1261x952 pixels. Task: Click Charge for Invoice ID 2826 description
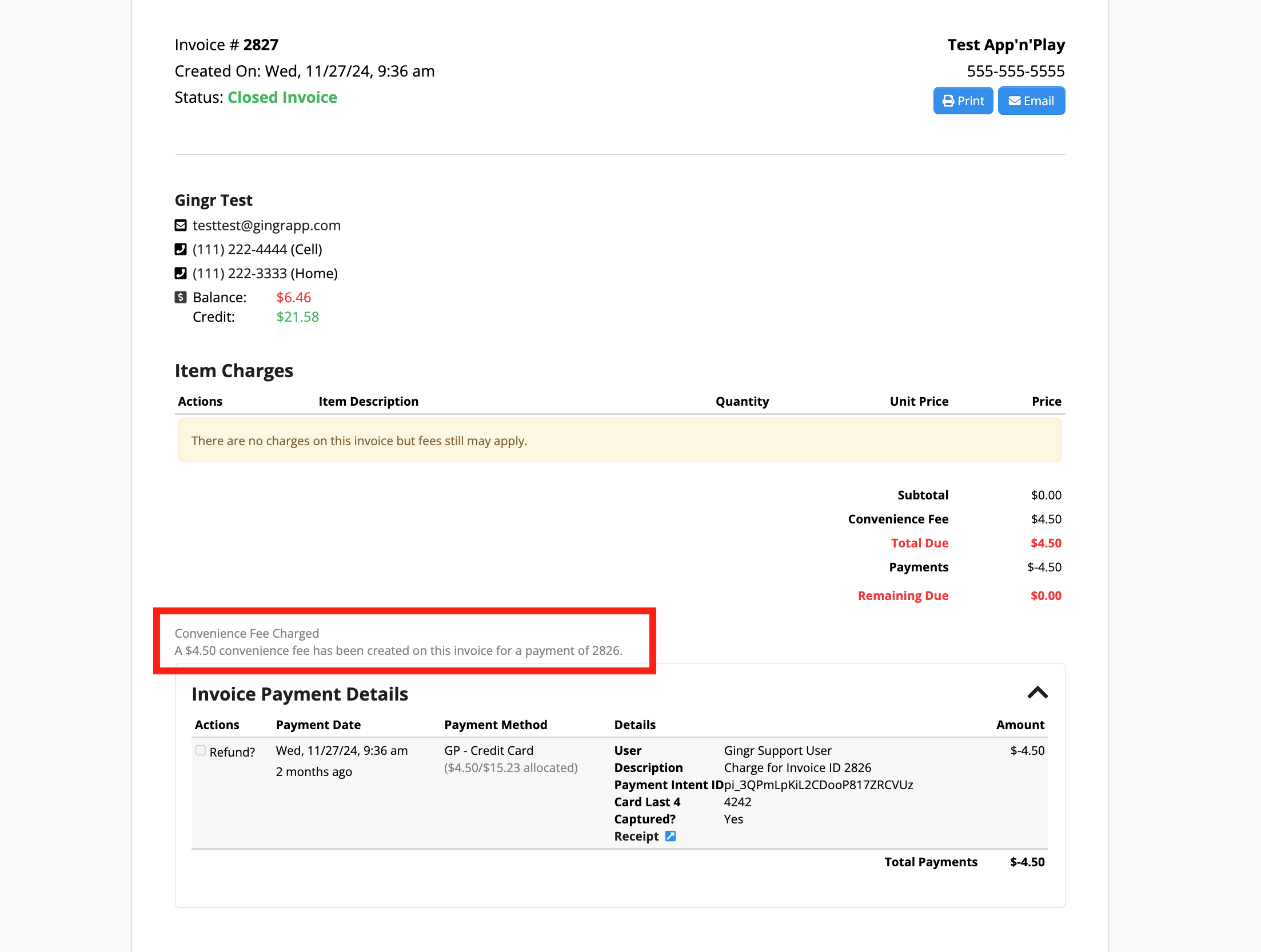coord(797,767)
